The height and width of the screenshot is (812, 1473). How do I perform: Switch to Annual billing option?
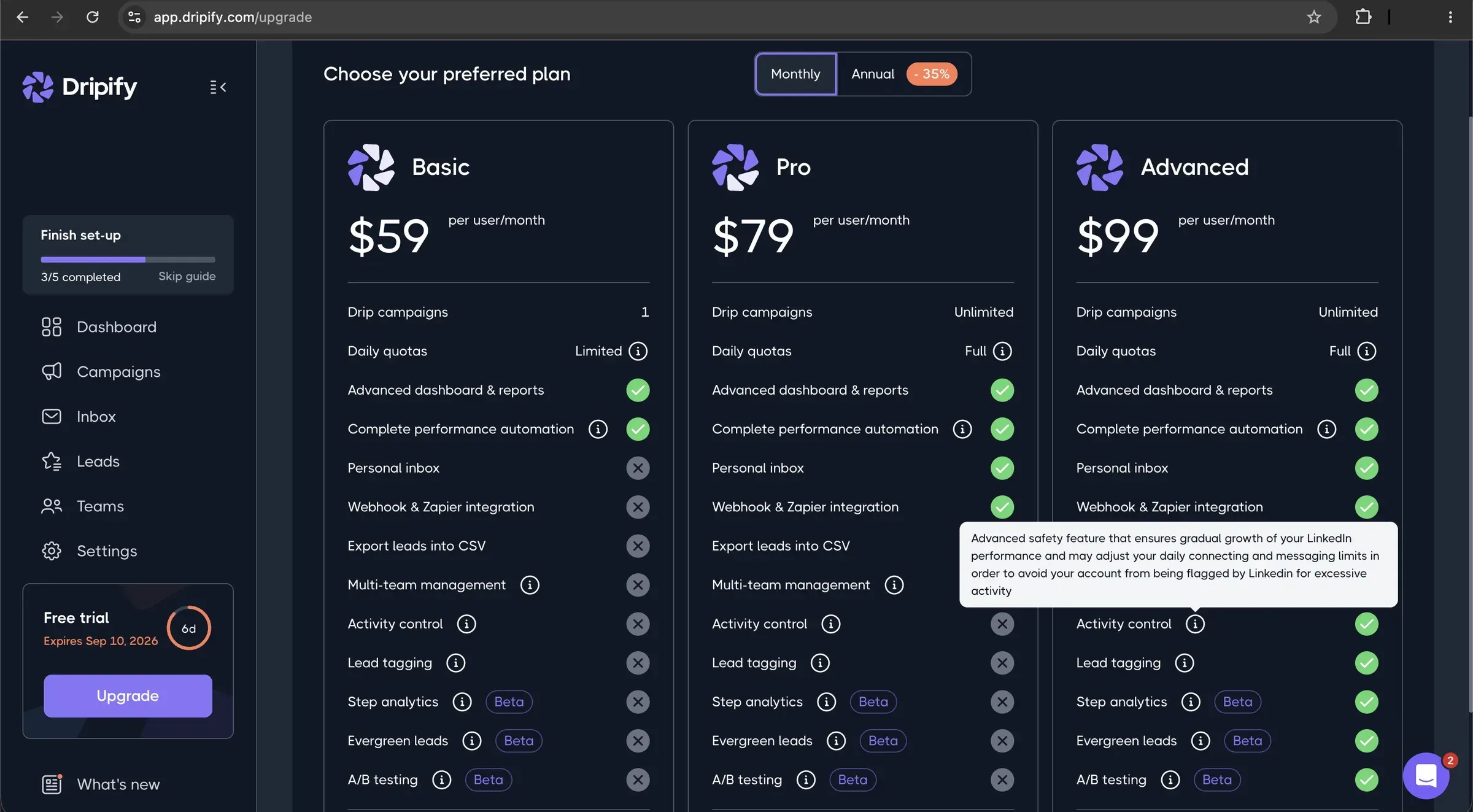(872, 74)
